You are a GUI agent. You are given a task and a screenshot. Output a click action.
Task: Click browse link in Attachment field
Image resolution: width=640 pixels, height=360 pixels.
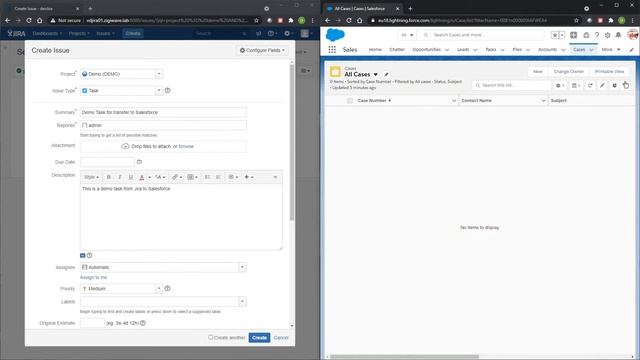186,146
